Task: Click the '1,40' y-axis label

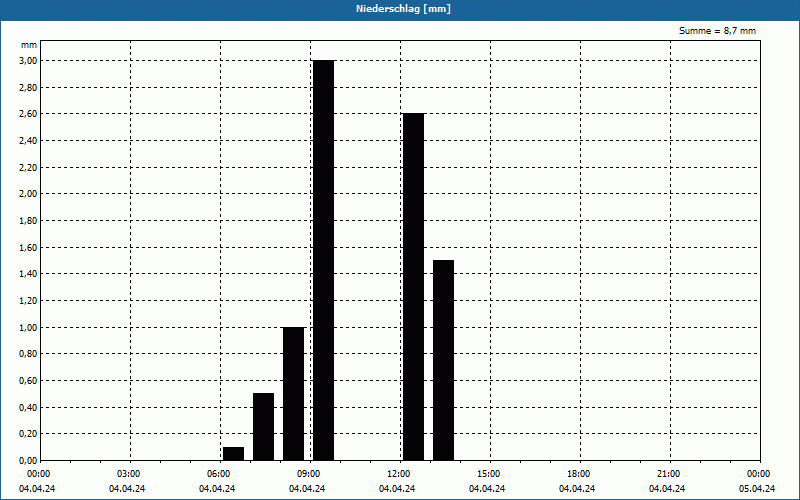Action: pos(28,274)
